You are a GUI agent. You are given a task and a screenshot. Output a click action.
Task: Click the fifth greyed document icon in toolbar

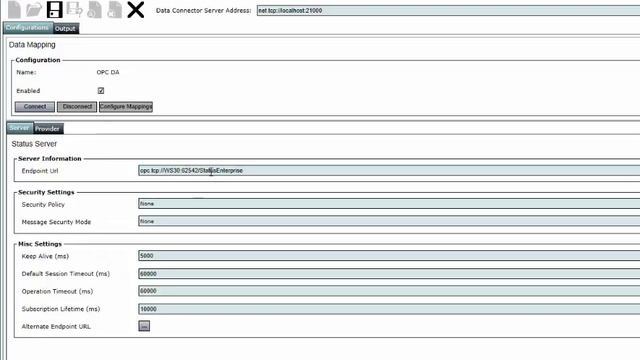coord(95,9)
